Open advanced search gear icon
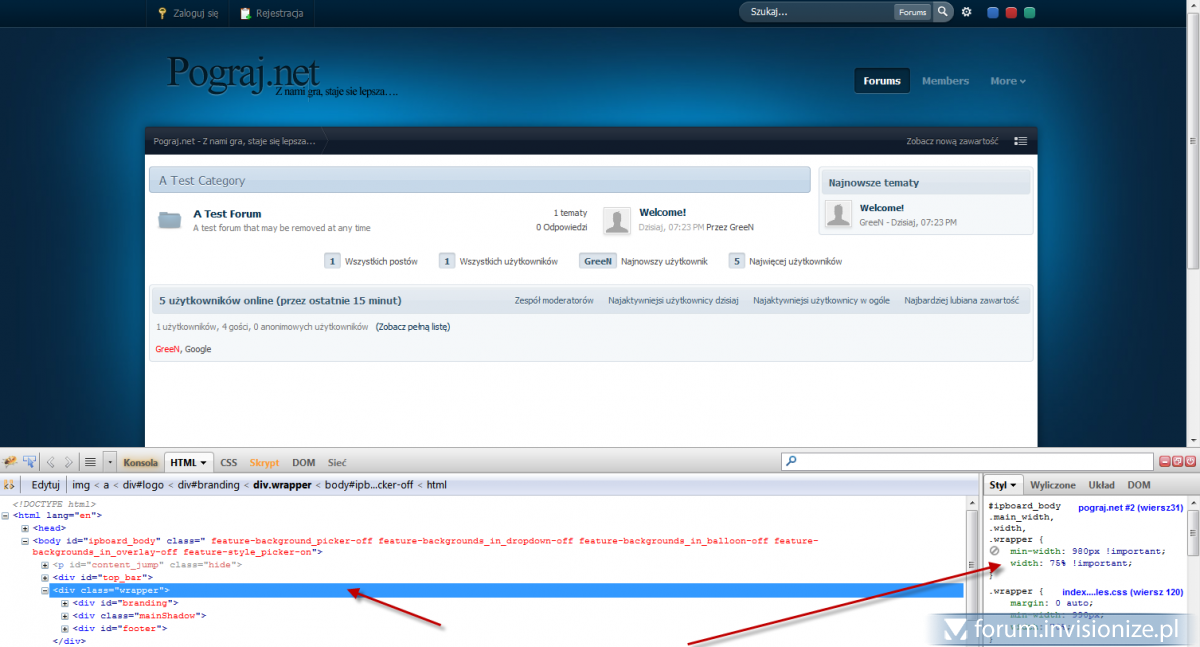The image size is (1200, 647). click(966, 12)
